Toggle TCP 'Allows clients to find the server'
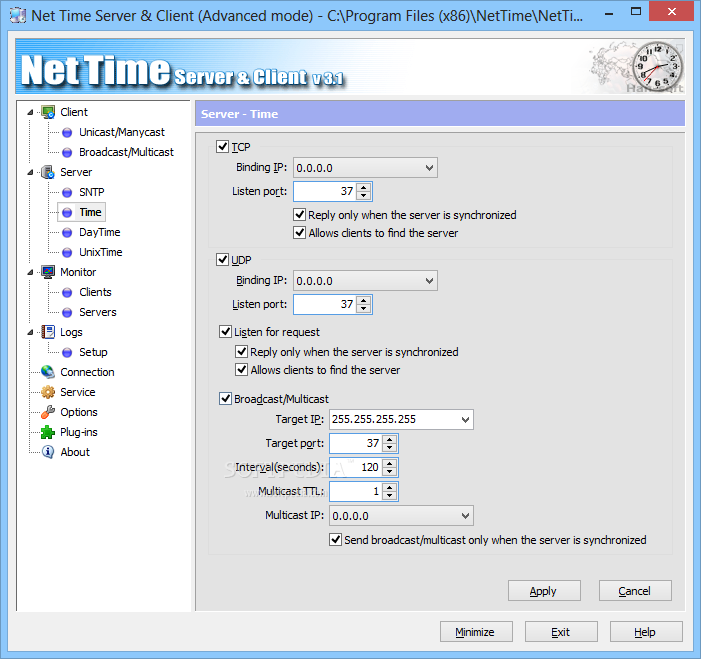This screenshot has height=659, width=701. pyautogui.click(x=300, y=232)
